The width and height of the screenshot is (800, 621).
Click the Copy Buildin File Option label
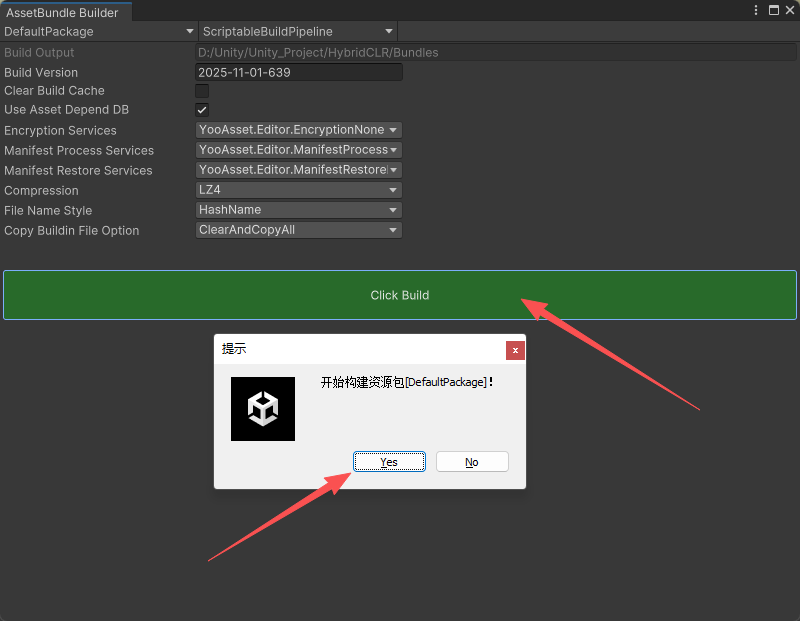pyautogui.click(x=71, y=231)
